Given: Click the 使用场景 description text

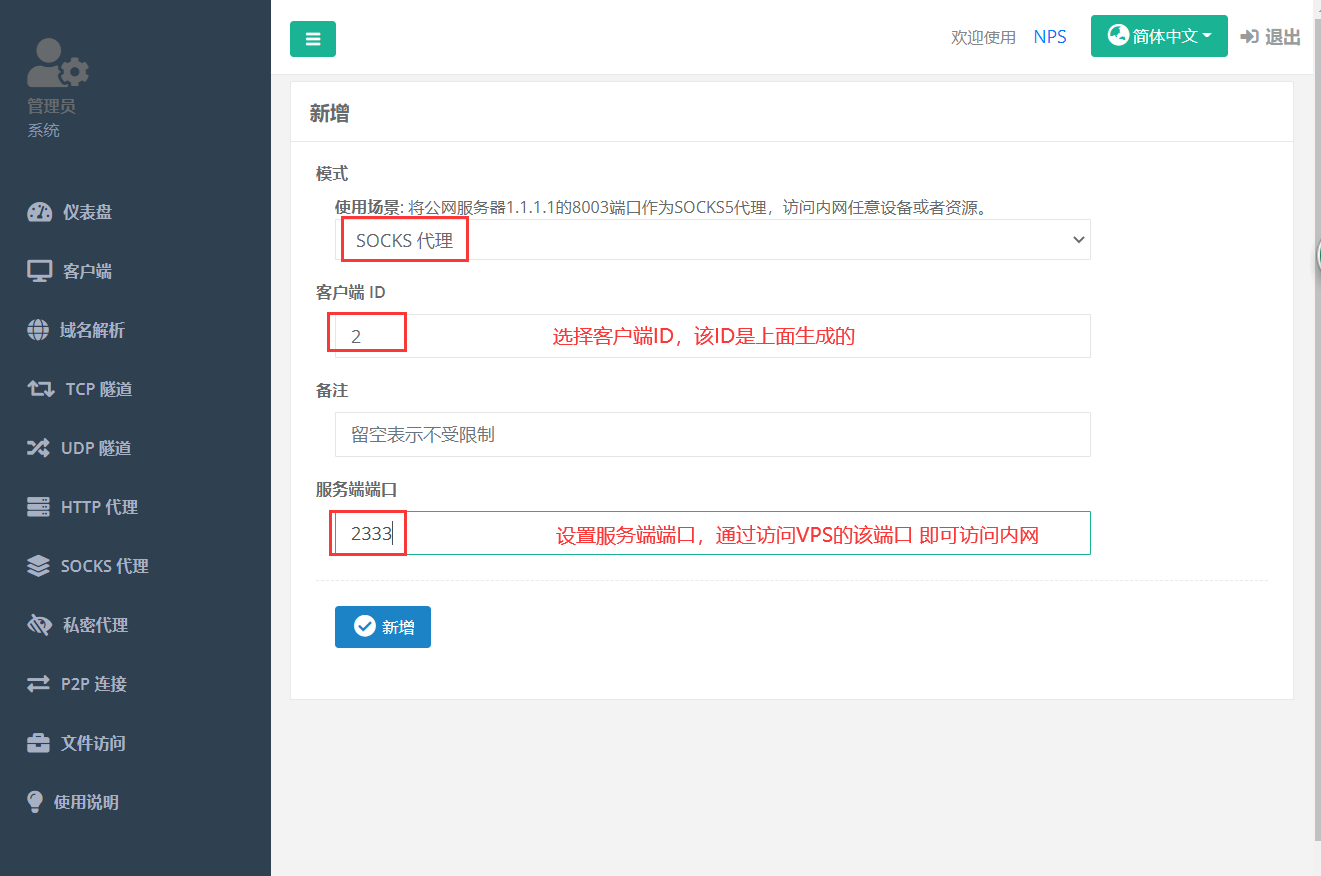Looking at the screenshot, I should (660, 208).
